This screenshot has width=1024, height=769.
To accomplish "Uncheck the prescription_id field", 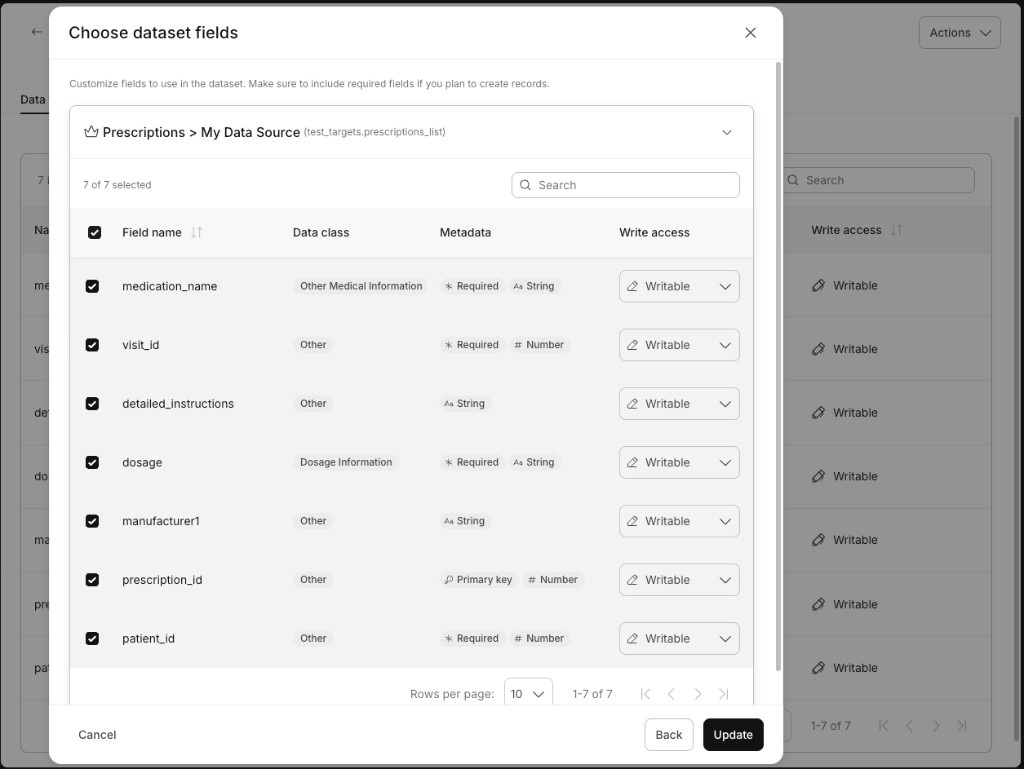I will pyautogui.click(x=92, y=580).
